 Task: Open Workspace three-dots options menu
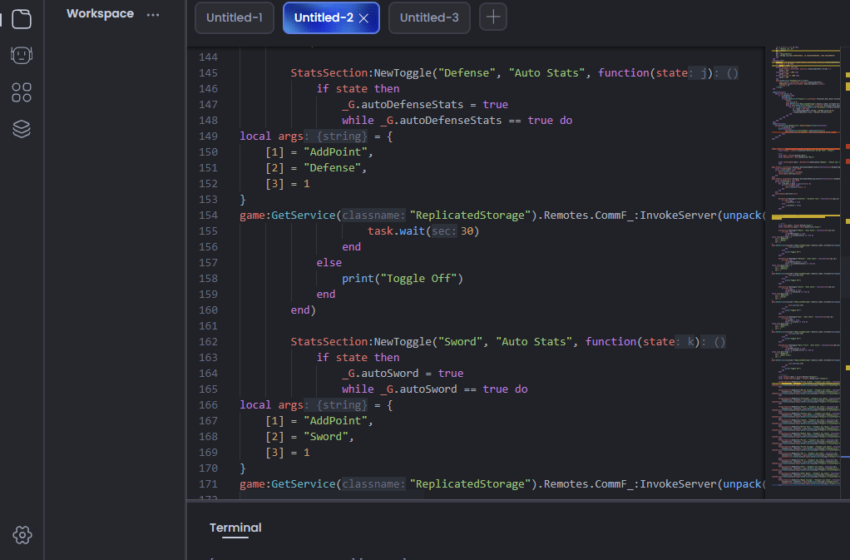click(x=153, y=15)
